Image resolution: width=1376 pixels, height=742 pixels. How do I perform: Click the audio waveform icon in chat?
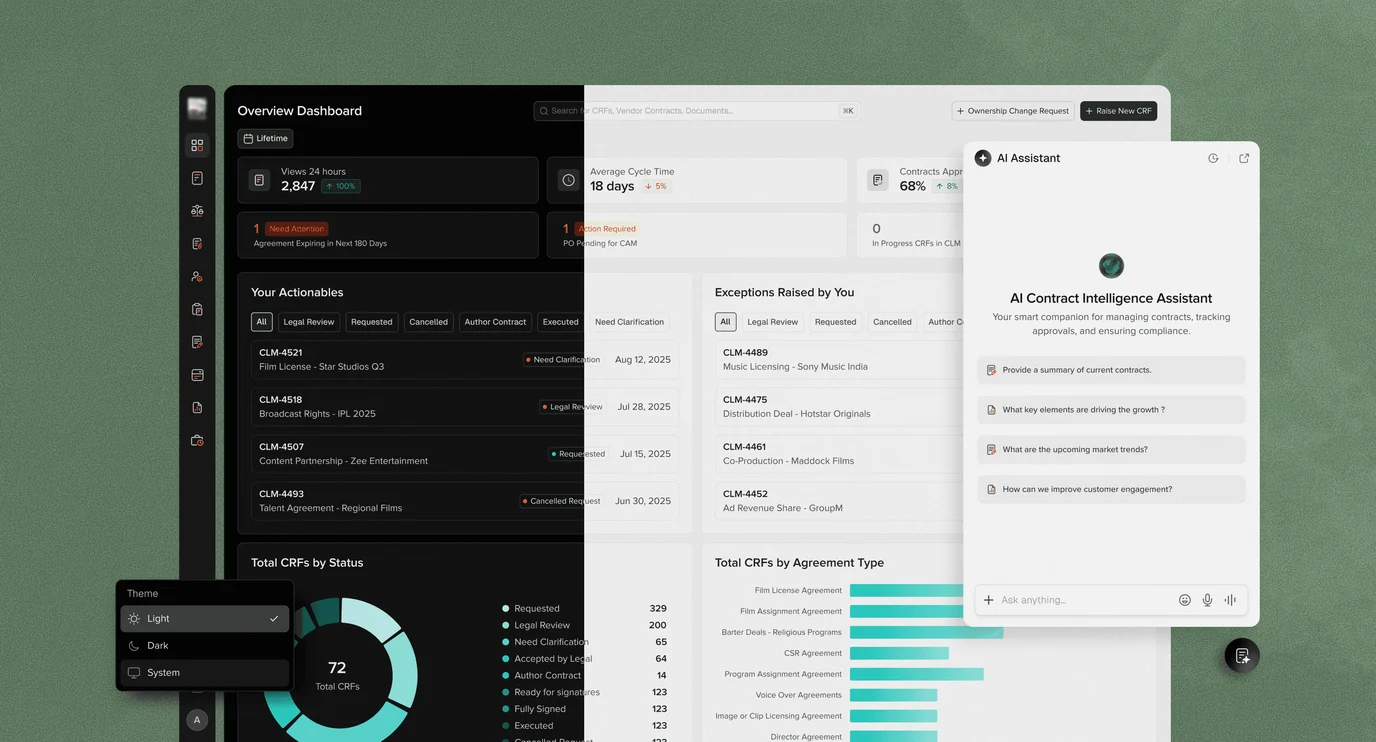(x=1230, y=600)
